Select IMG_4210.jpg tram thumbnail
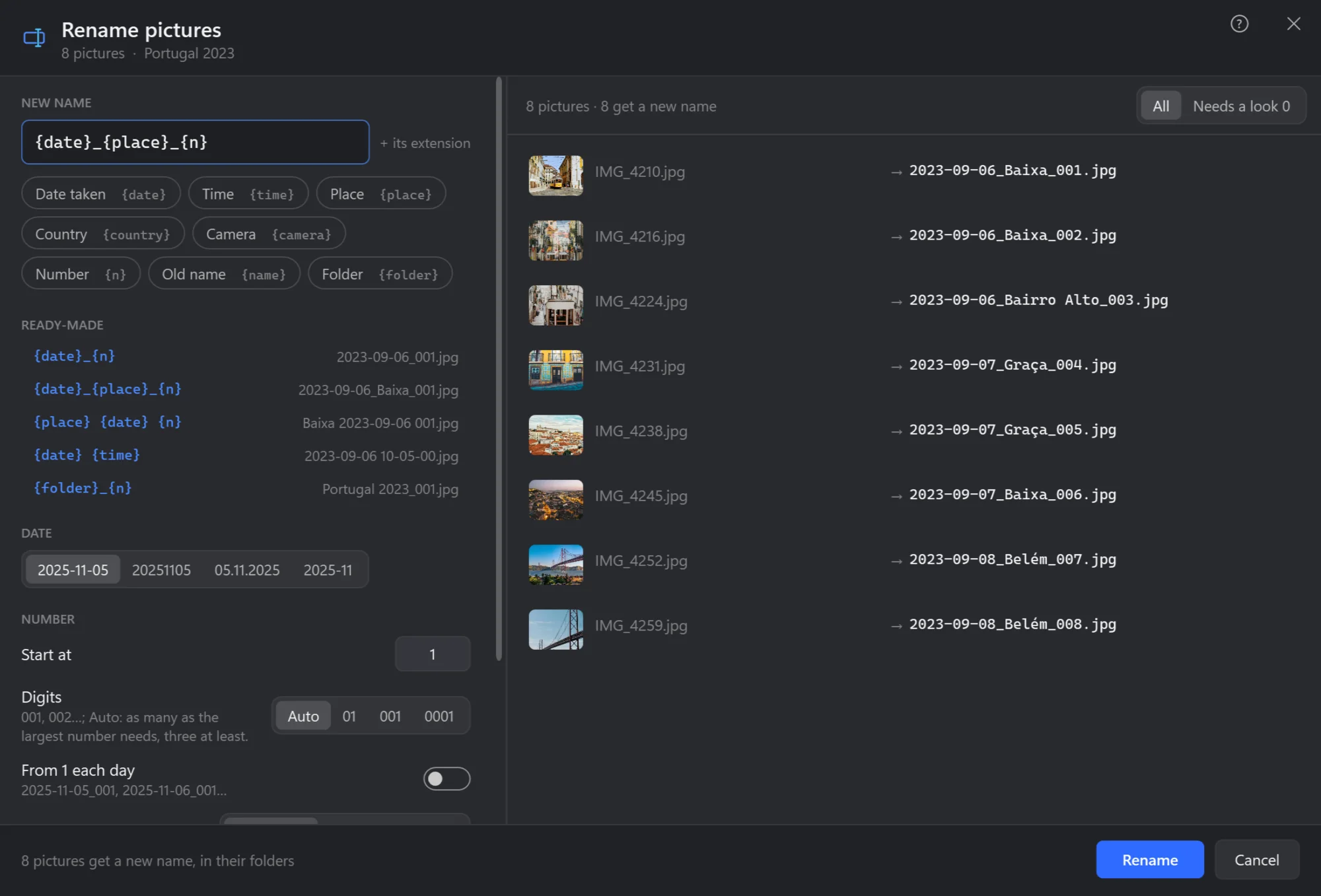Screen dimensions: 1321x896 tap(555, 176)
